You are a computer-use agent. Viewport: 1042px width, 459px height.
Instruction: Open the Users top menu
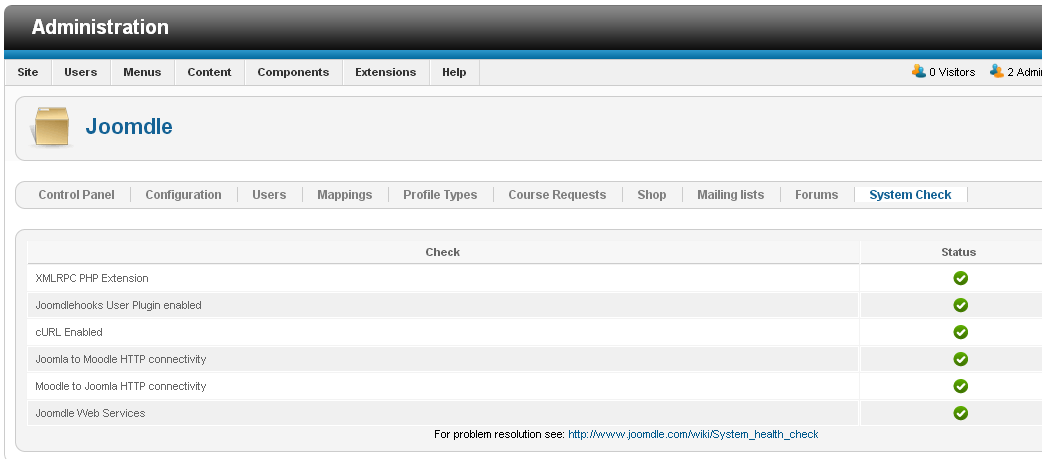tap(81, 72)
